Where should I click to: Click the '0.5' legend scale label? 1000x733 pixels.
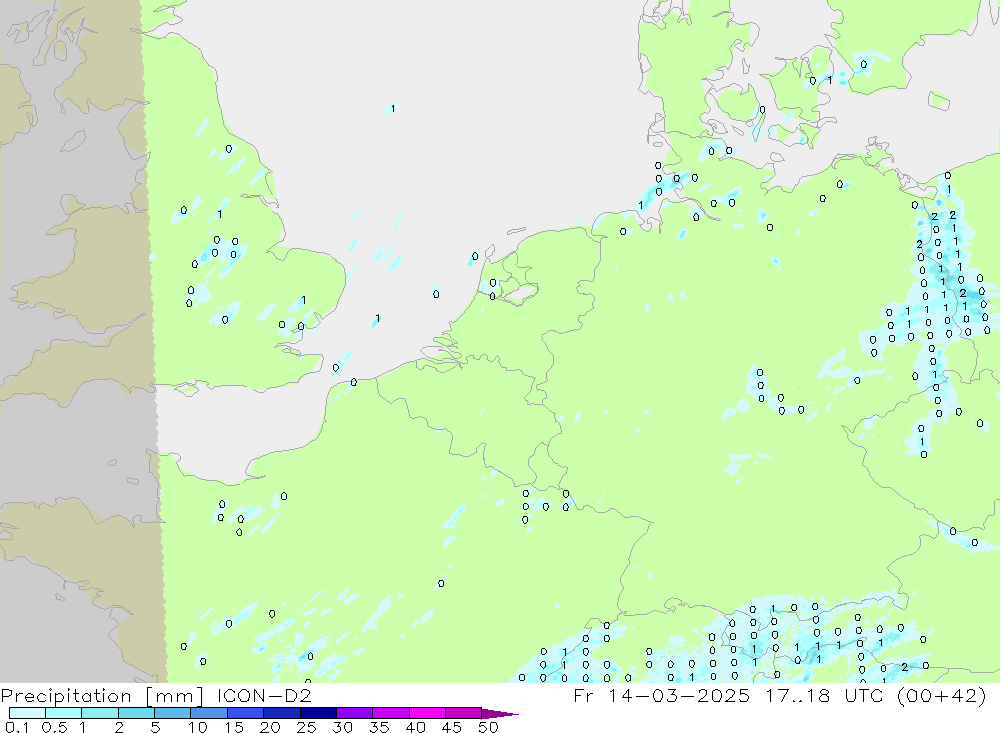coord(54,727)
